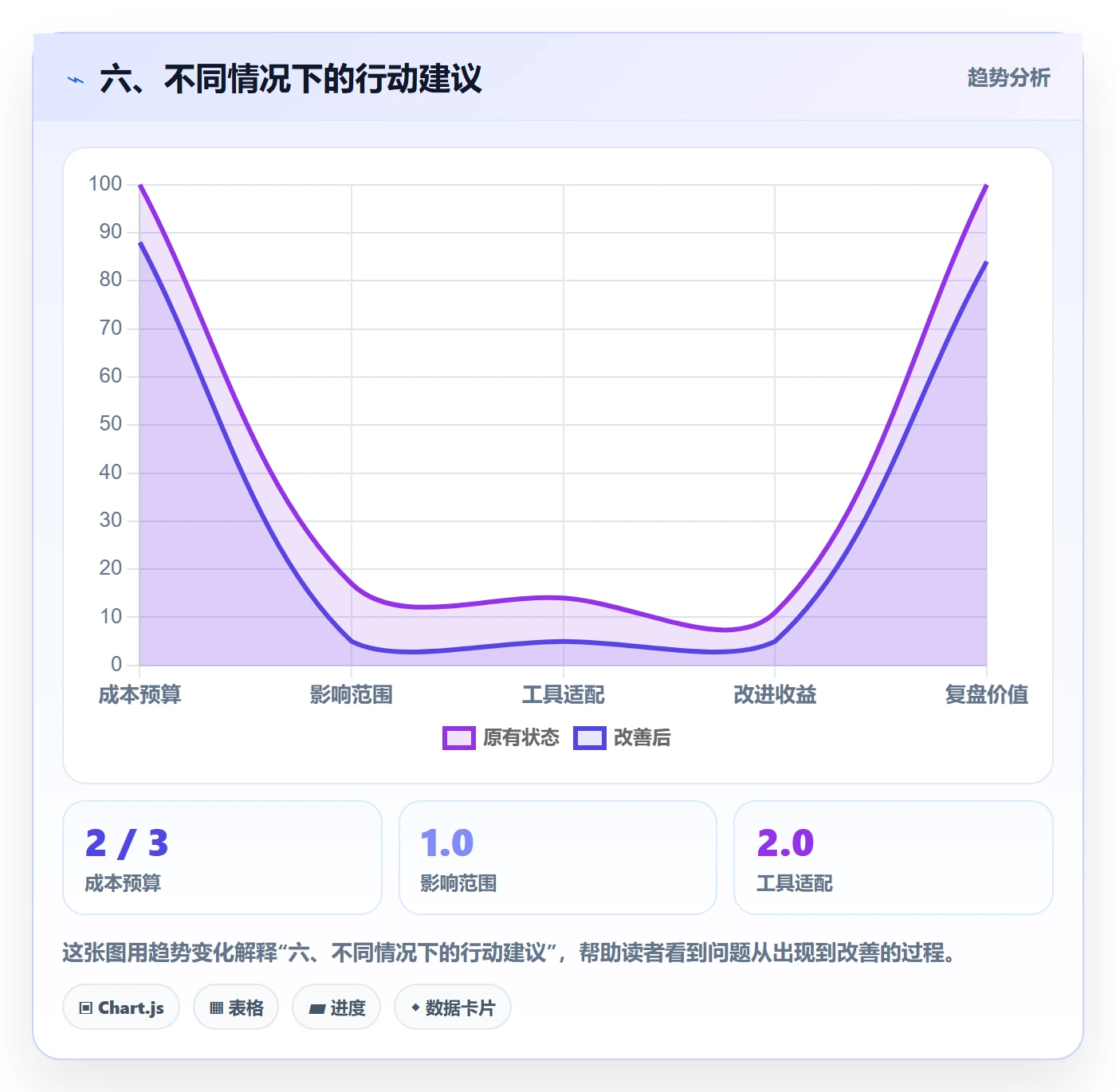Click the lightning icon beside the section title
The width and height of the screenshot is (1116, 1092).
76,80
